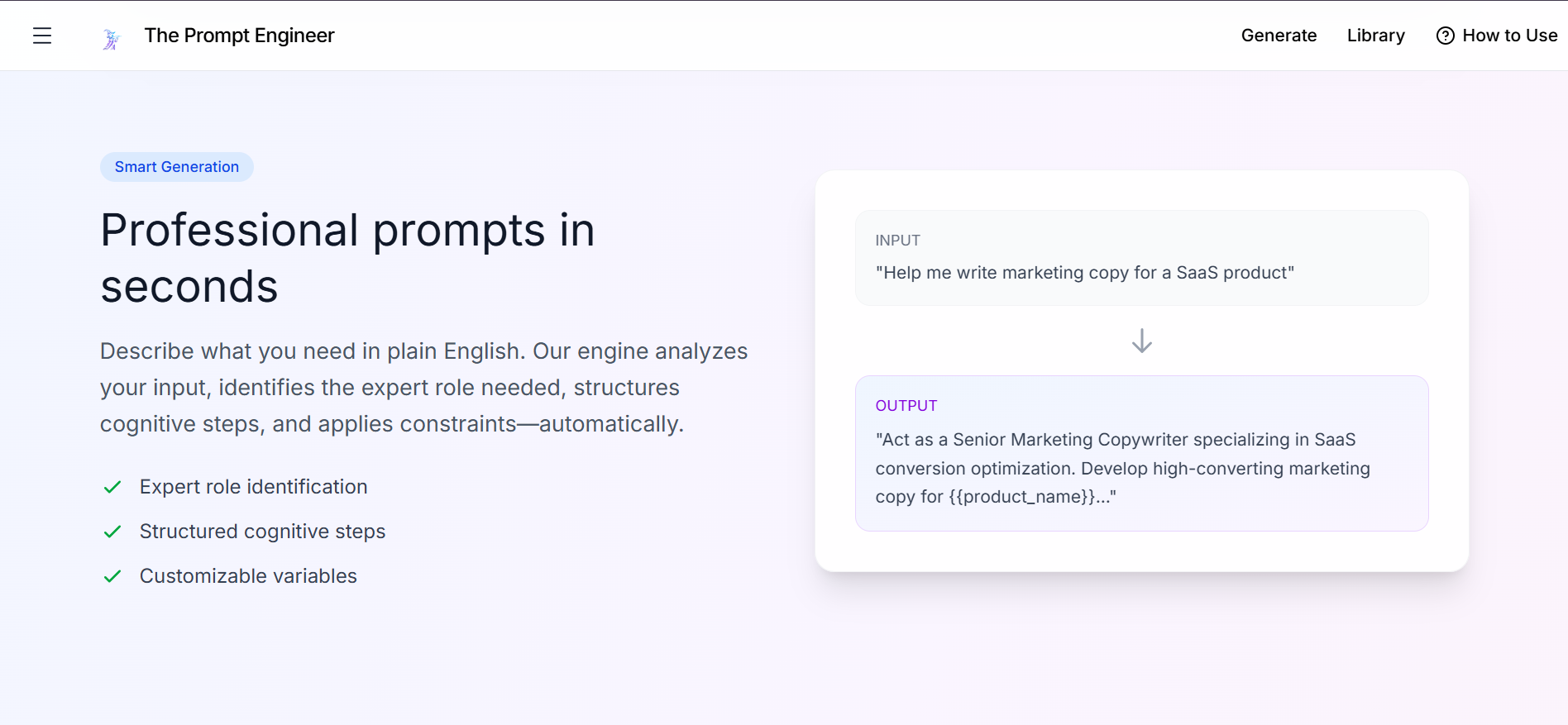Click The Prompt Engineer site title
1568x725 pixels.
[x=239, y=36]
